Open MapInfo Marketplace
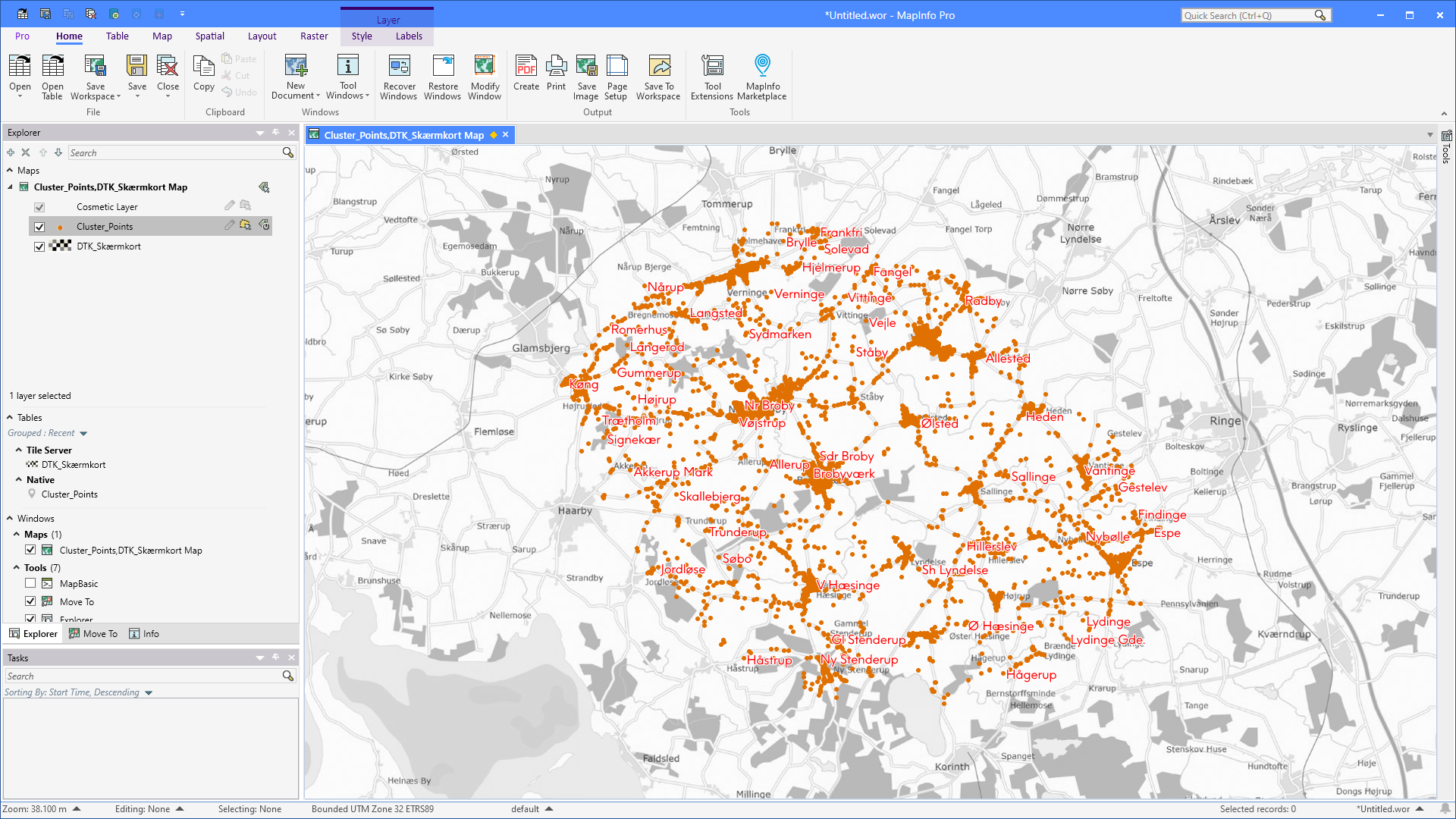This screenshot has height=819, width=1456. [762, 76]
